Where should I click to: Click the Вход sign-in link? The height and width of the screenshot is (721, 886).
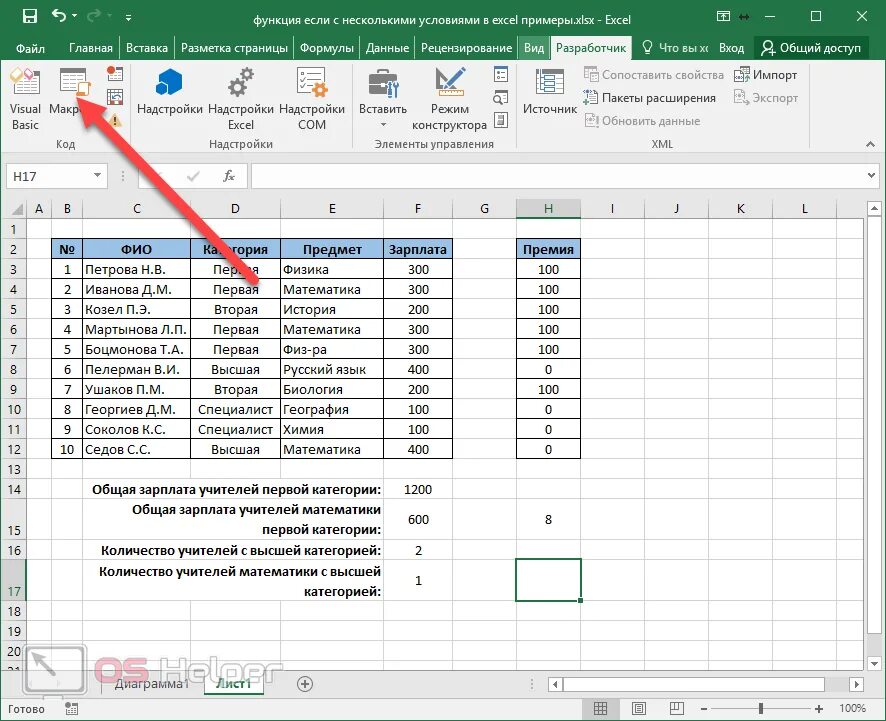731,48
